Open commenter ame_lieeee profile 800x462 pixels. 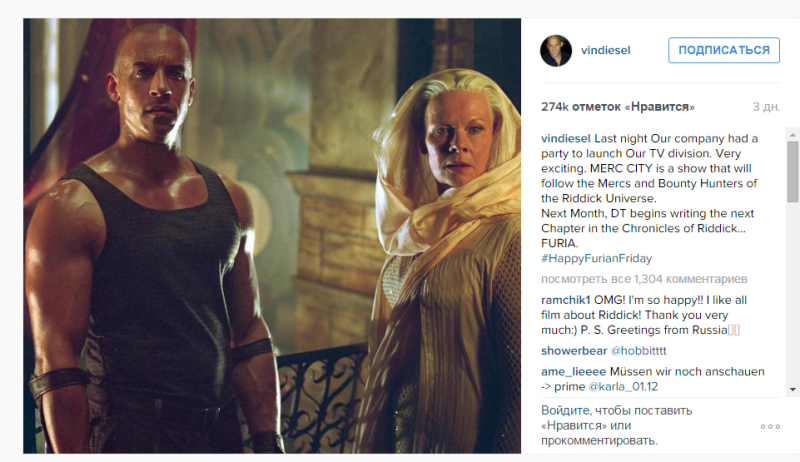(x=573, y=371)
